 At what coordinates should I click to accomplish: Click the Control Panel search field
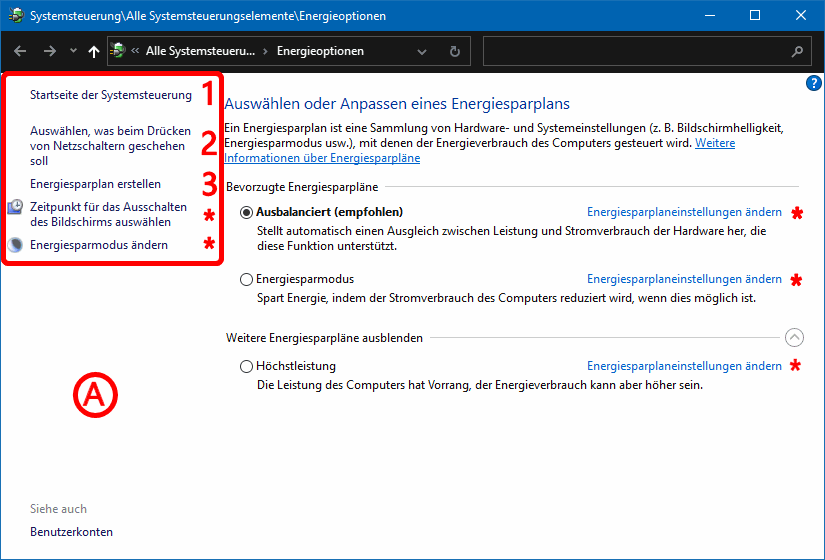635,51
